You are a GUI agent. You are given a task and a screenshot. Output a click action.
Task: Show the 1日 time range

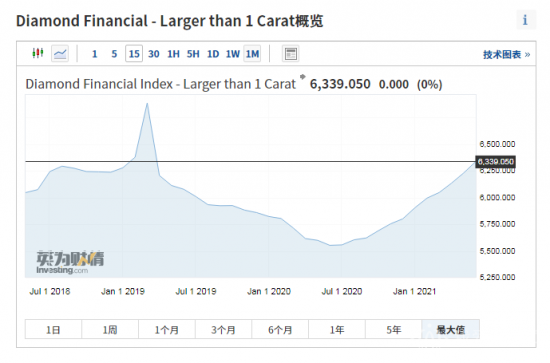[53, 329]
